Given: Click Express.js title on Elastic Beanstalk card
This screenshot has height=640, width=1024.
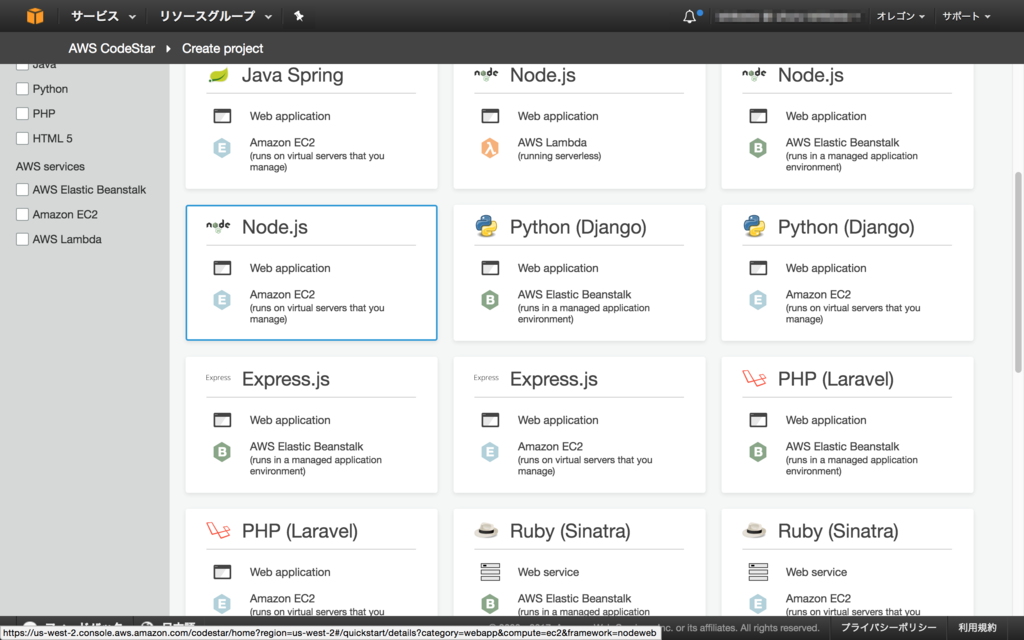Looking at the screenshot, I should tap(286, 379).
